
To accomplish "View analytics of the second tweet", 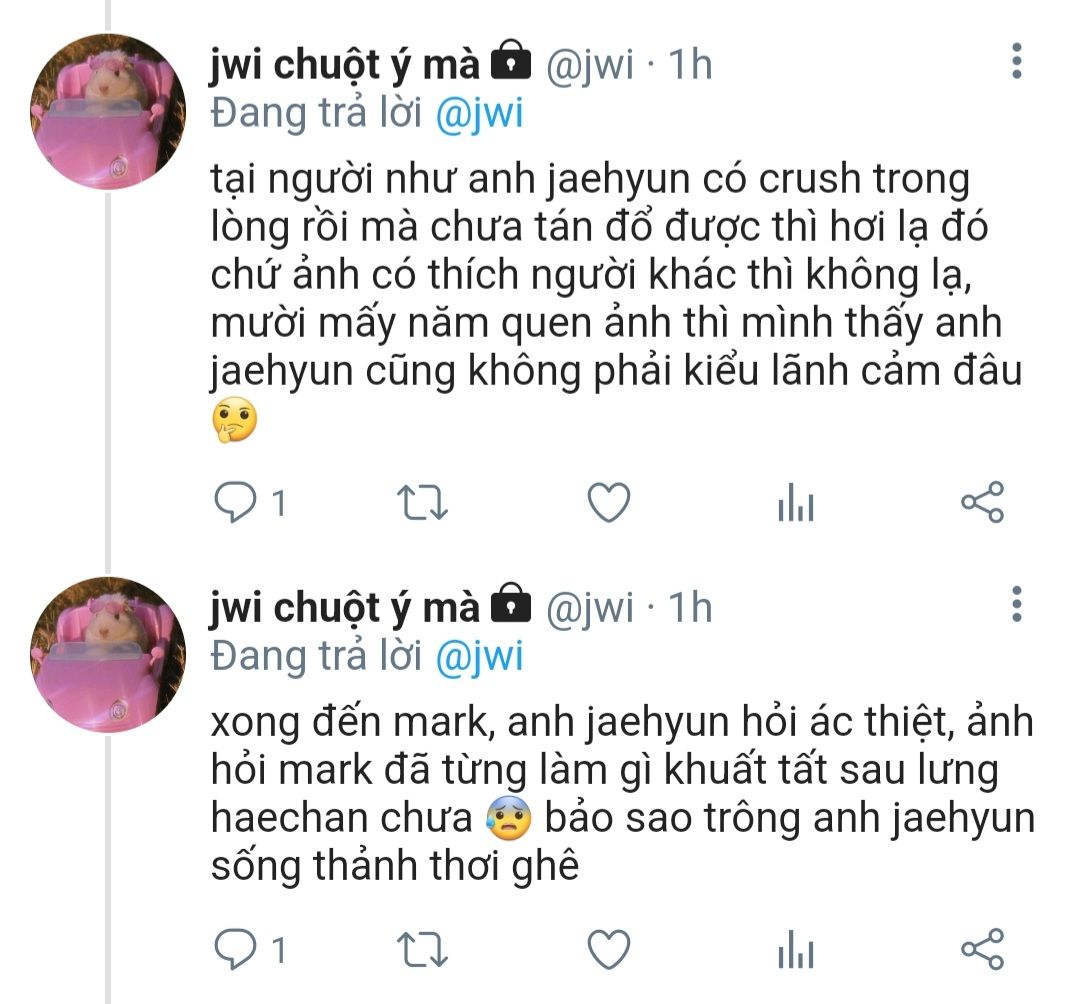I will pos(796,950).
